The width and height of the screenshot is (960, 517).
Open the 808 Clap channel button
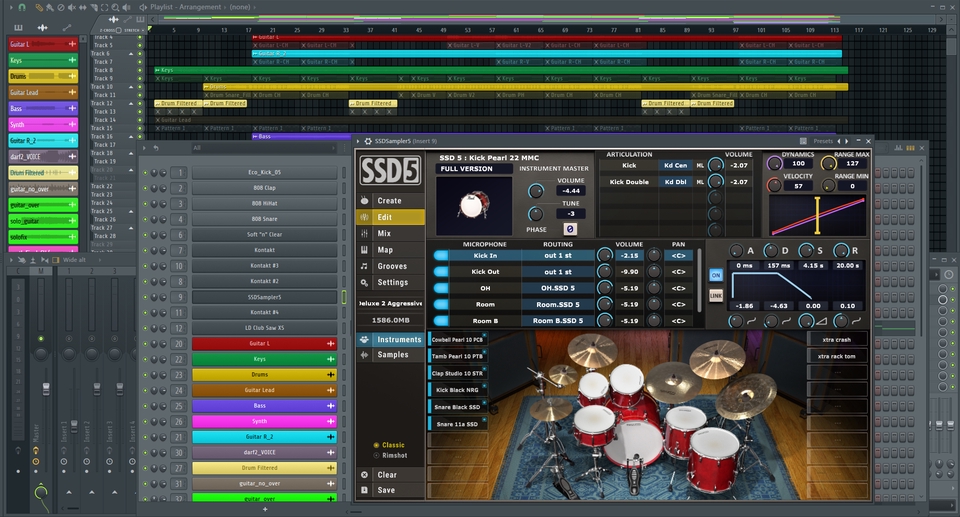pos(264,188)
